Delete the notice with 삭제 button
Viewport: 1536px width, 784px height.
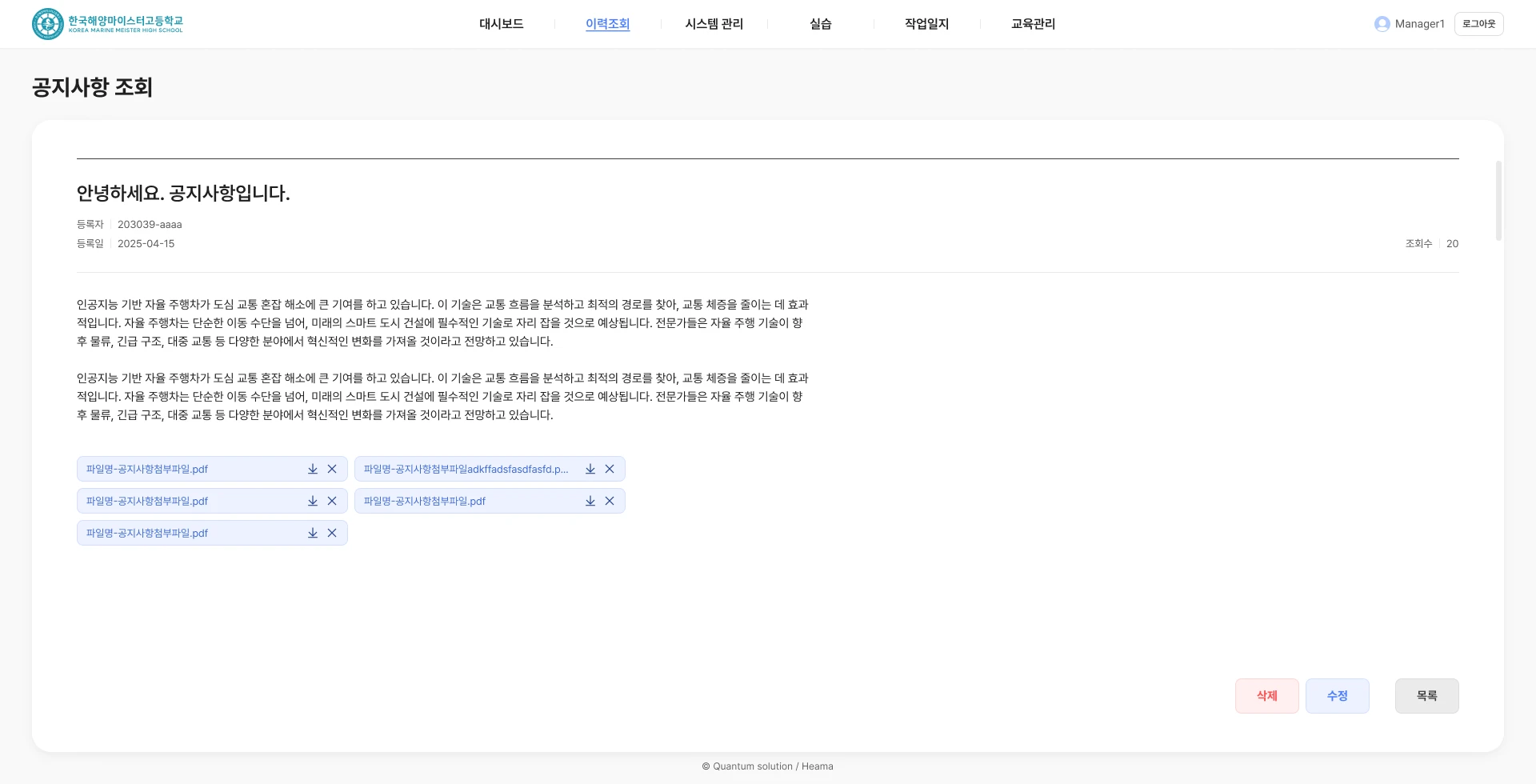[1267, 696]
